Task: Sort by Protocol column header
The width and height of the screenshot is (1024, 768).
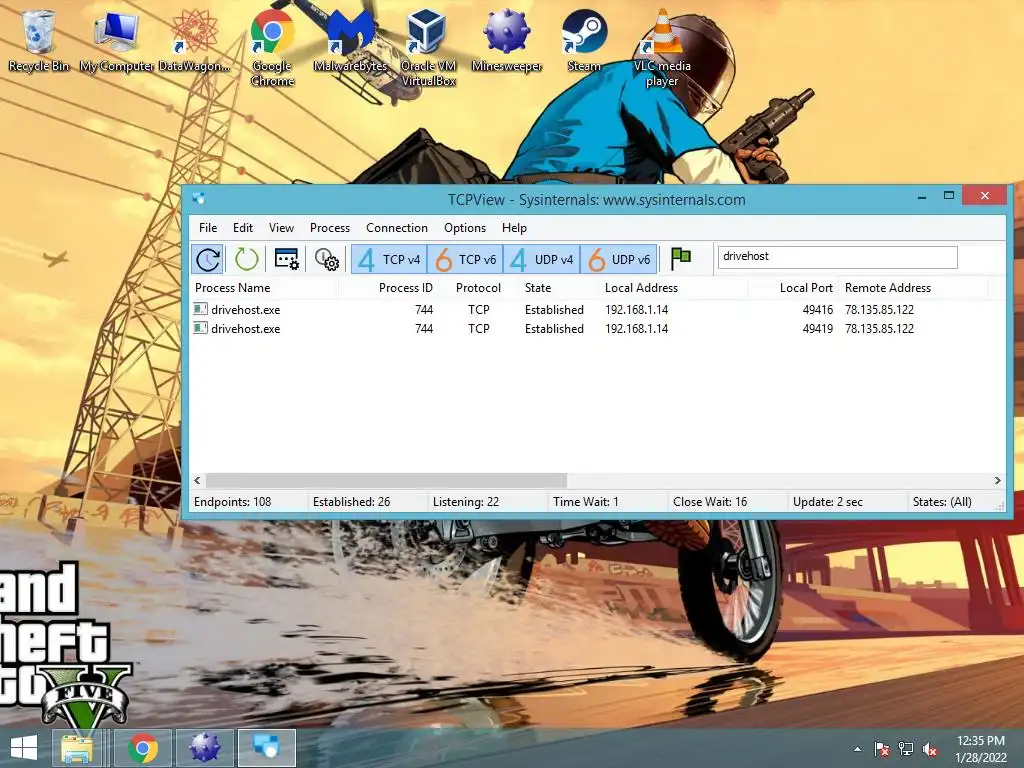Action: 478,288
